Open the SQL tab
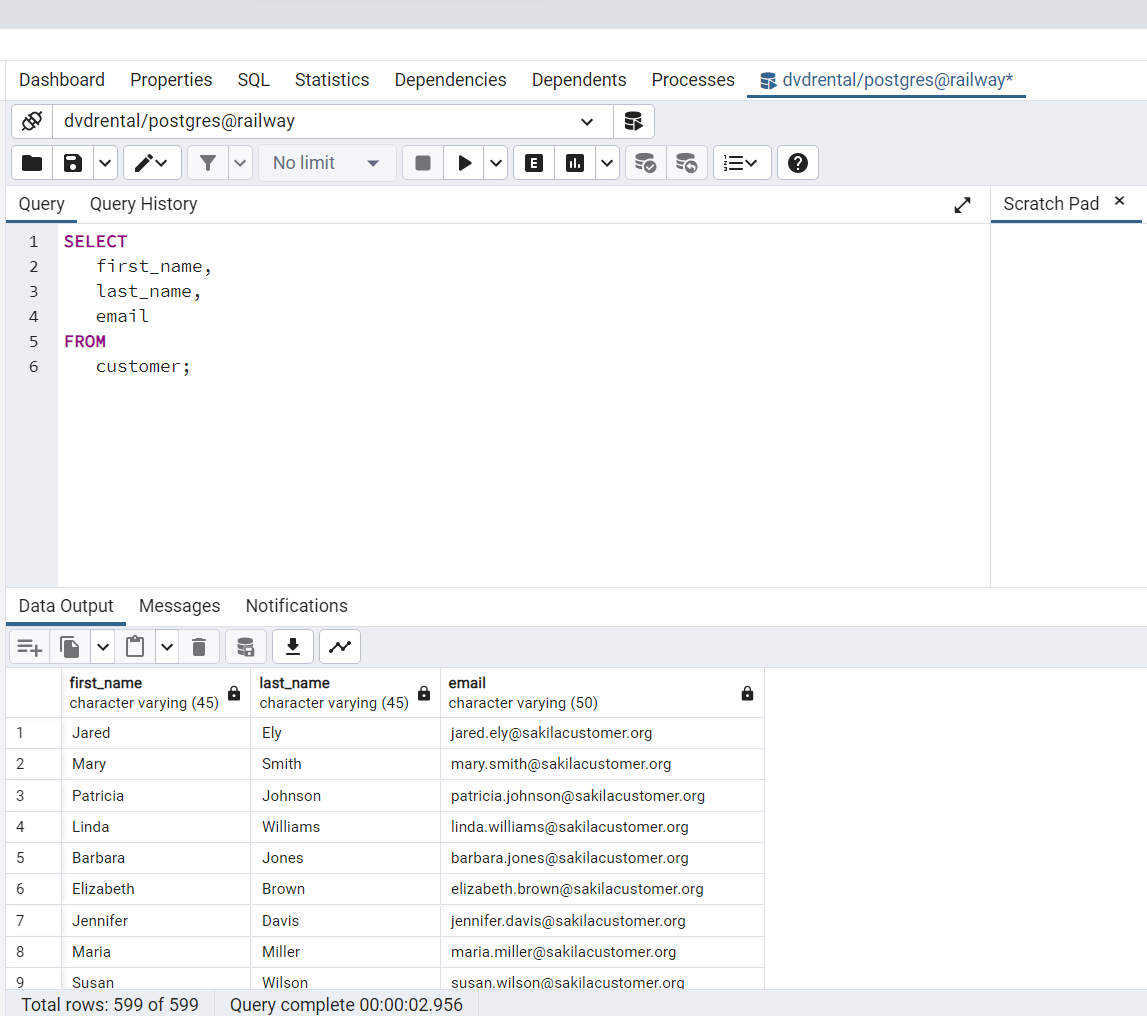The height and width of the screenshot is (1016, 1147). coord(254,80)
